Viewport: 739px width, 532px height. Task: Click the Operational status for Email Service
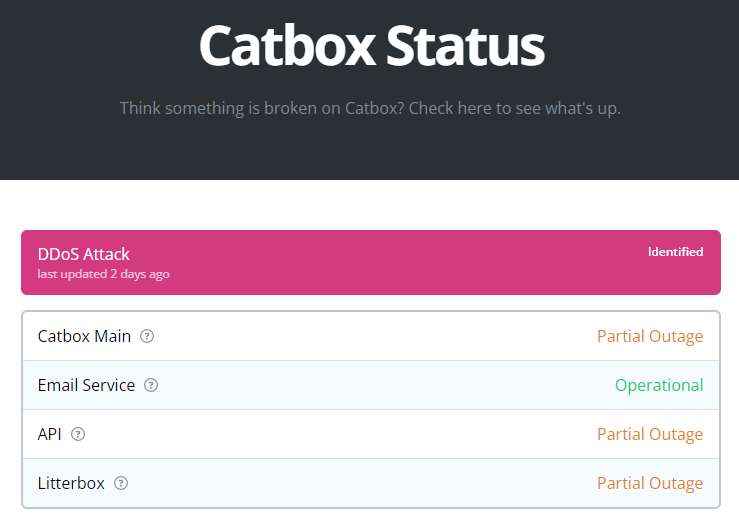pos(659,385)
